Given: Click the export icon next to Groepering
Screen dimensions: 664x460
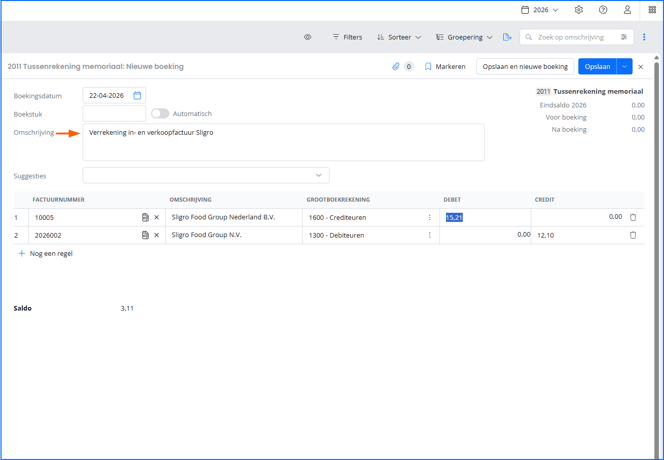Looking at the screenshot, I should [x=507, y=37].
